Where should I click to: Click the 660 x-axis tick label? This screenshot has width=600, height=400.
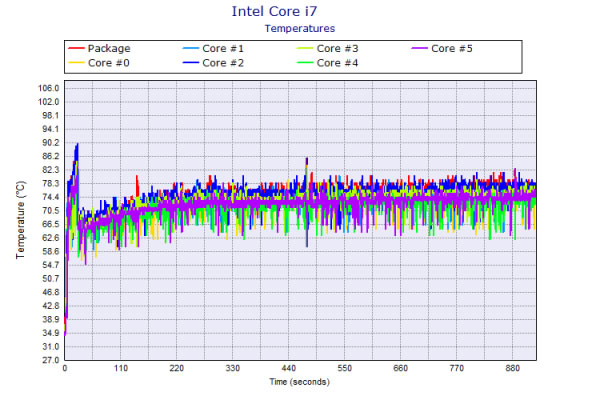coord(400,368)
